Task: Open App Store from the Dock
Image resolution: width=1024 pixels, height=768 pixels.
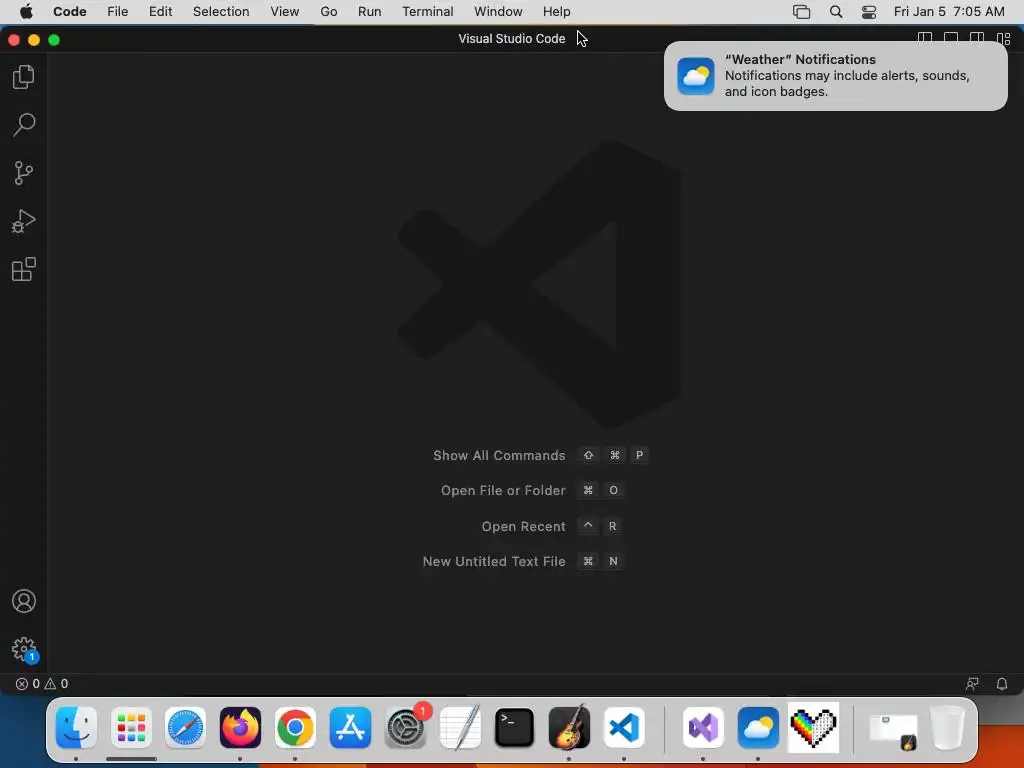Action: [350, 728]
